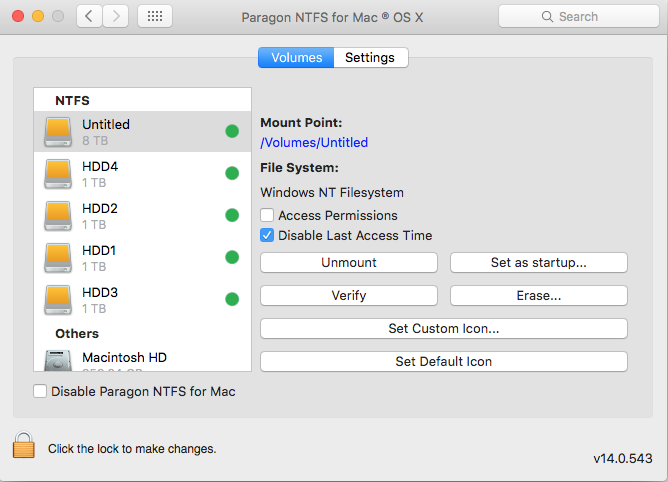Show all preferences grid button
The height and width of the screenshot is (482, 668).
pyautogui.click(x=155, y=16)
